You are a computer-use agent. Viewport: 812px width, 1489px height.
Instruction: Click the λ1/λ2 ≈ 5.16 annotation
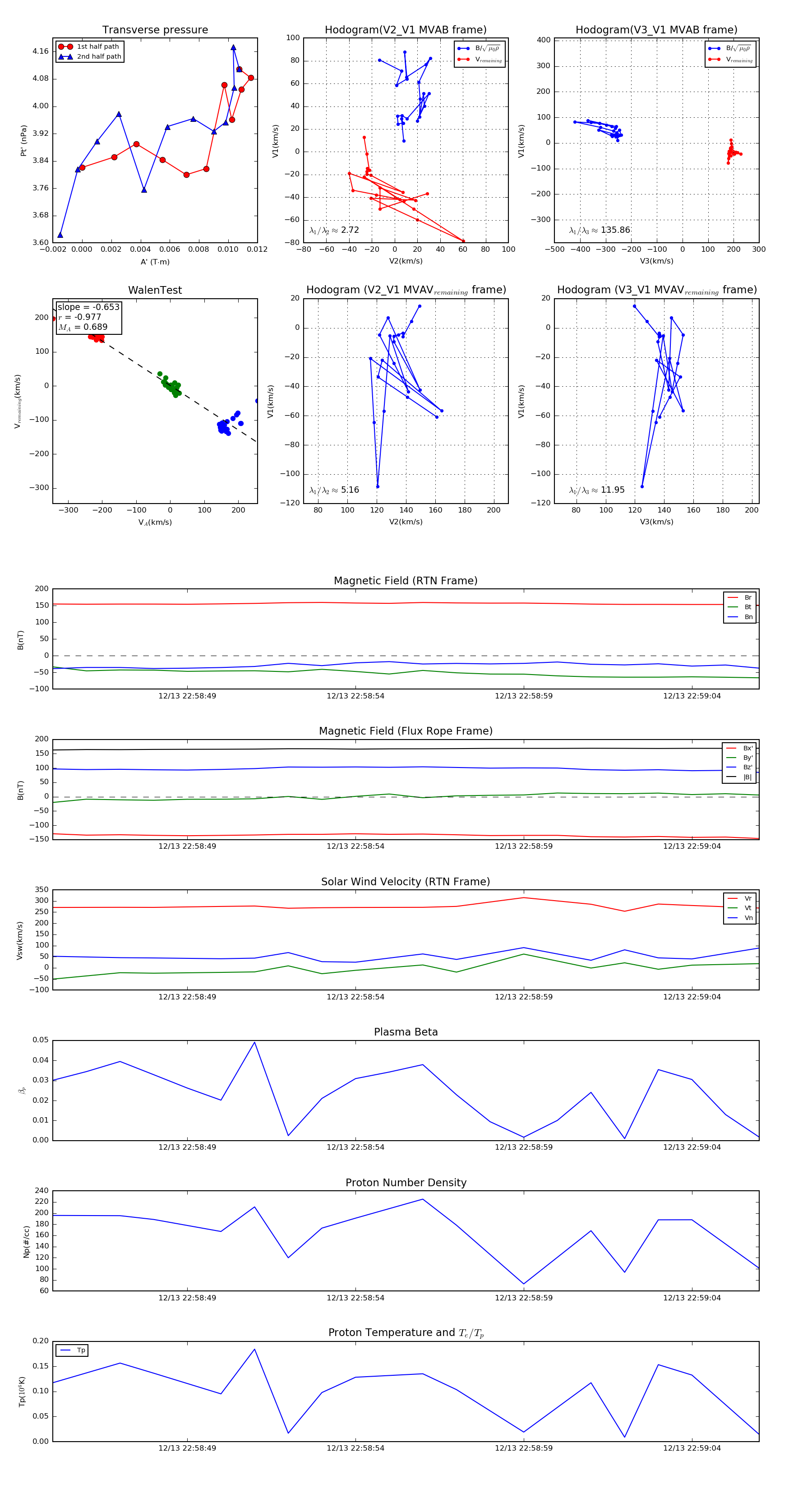pyautogui.click(x=334, y=490)
